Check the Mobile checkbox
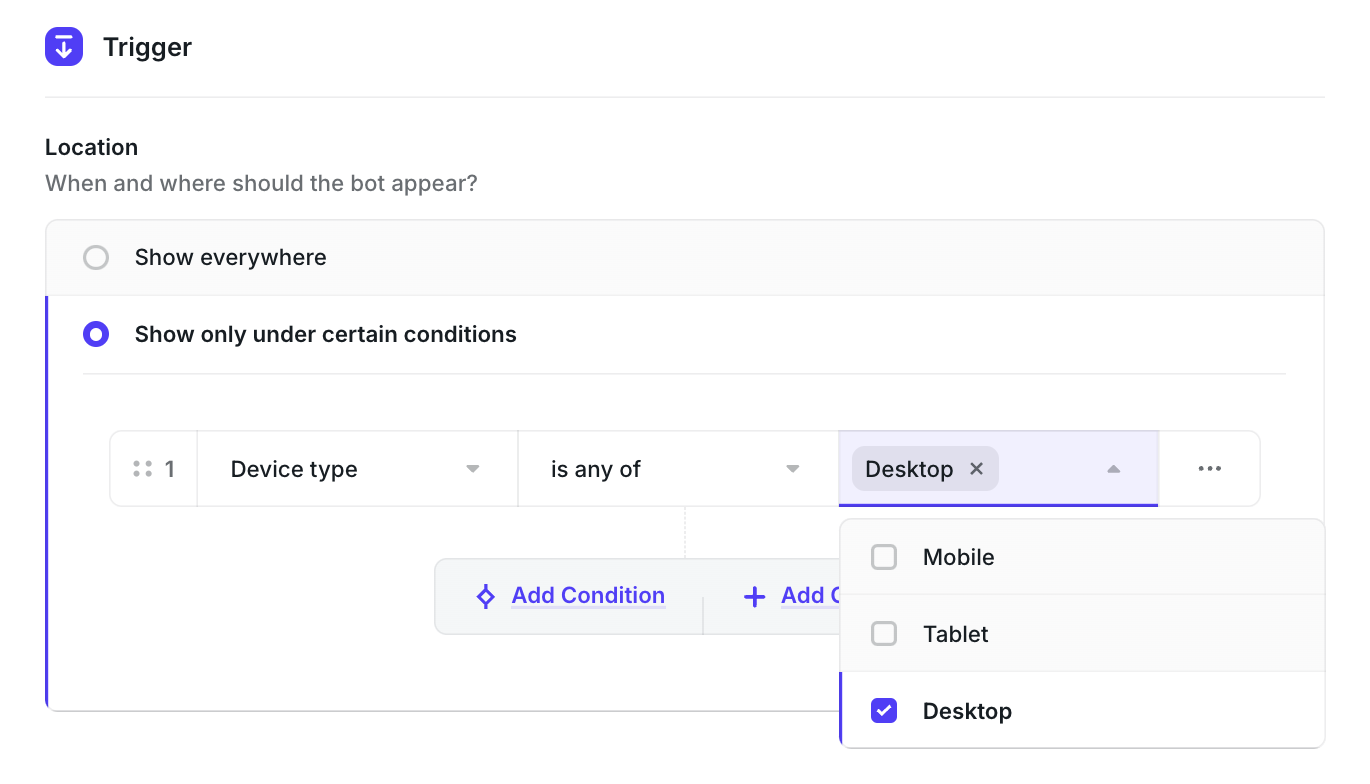 pos(884,557)
